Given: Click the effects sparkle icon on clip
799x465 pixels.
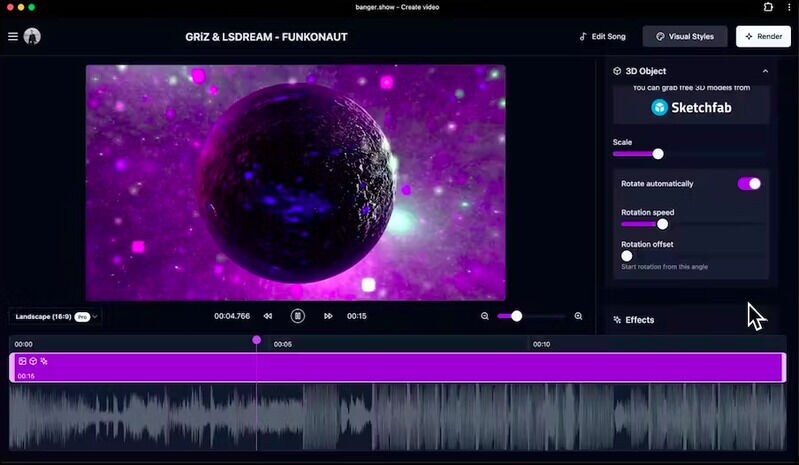Looking at the screenshot, I should click(44, 361).
